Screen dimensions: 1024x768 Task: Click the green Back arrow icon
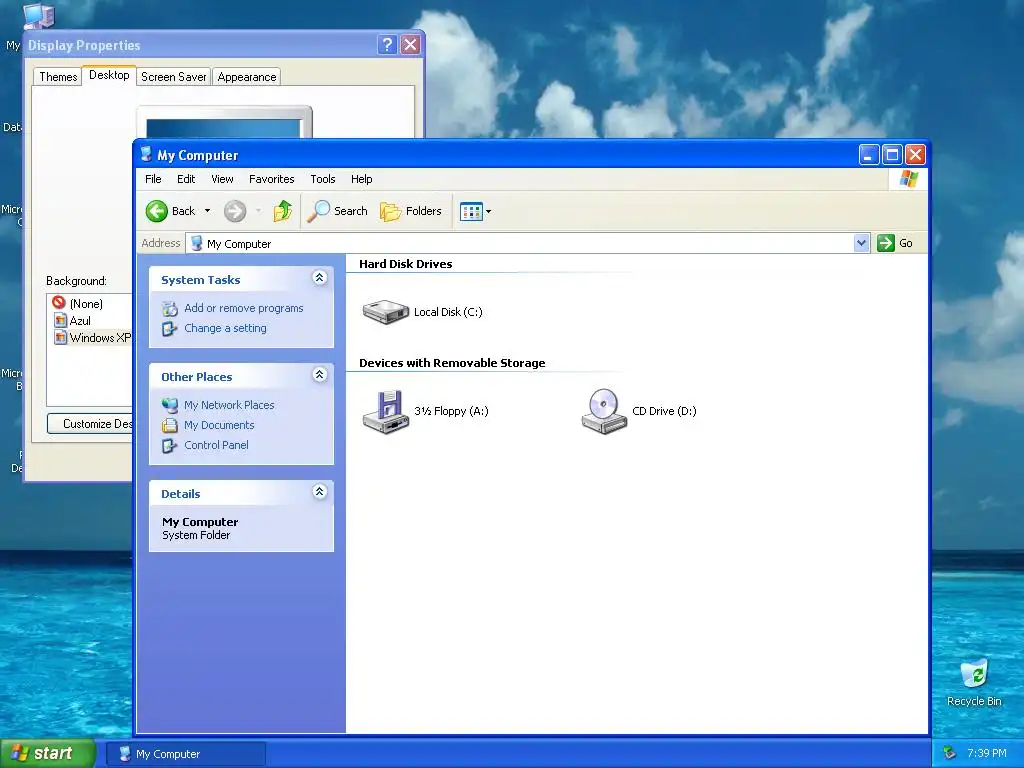157,211
